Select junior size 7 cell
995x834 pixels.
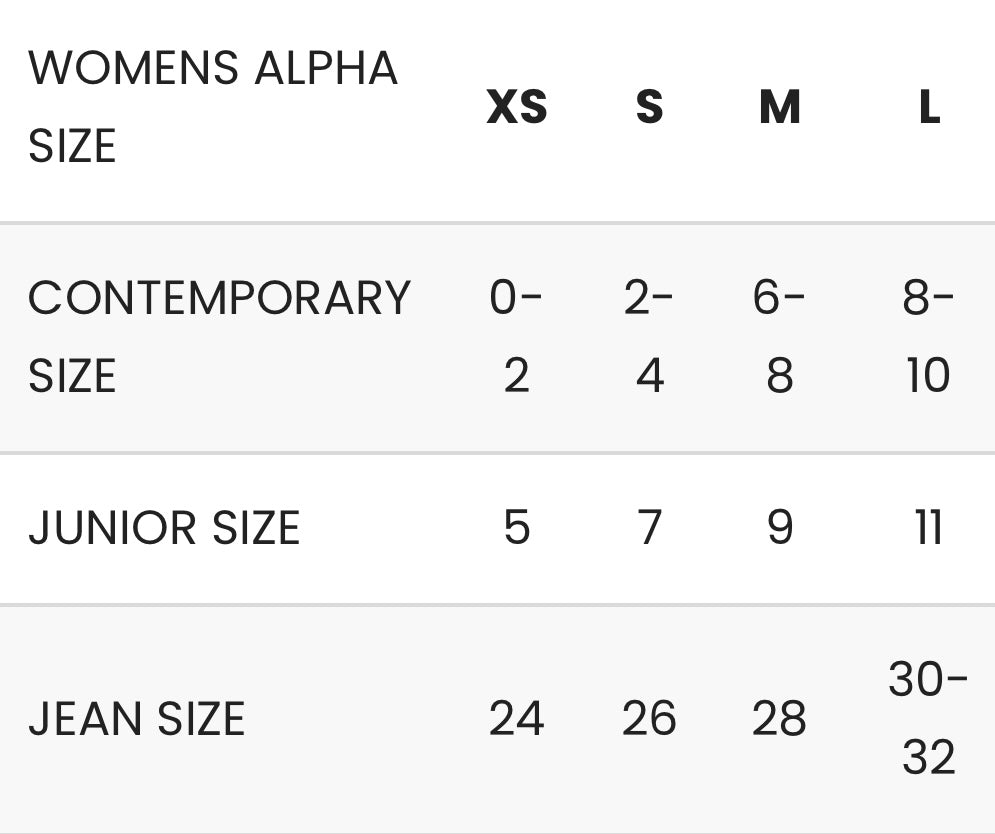(x=649, y=528)
